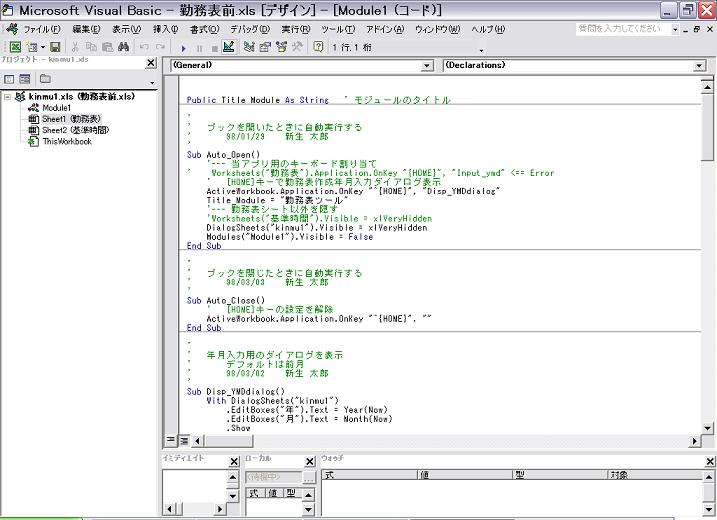Click the 対象 column header in Watch window
The width and height of the screenshot is (717, 520).
(654, 475)
